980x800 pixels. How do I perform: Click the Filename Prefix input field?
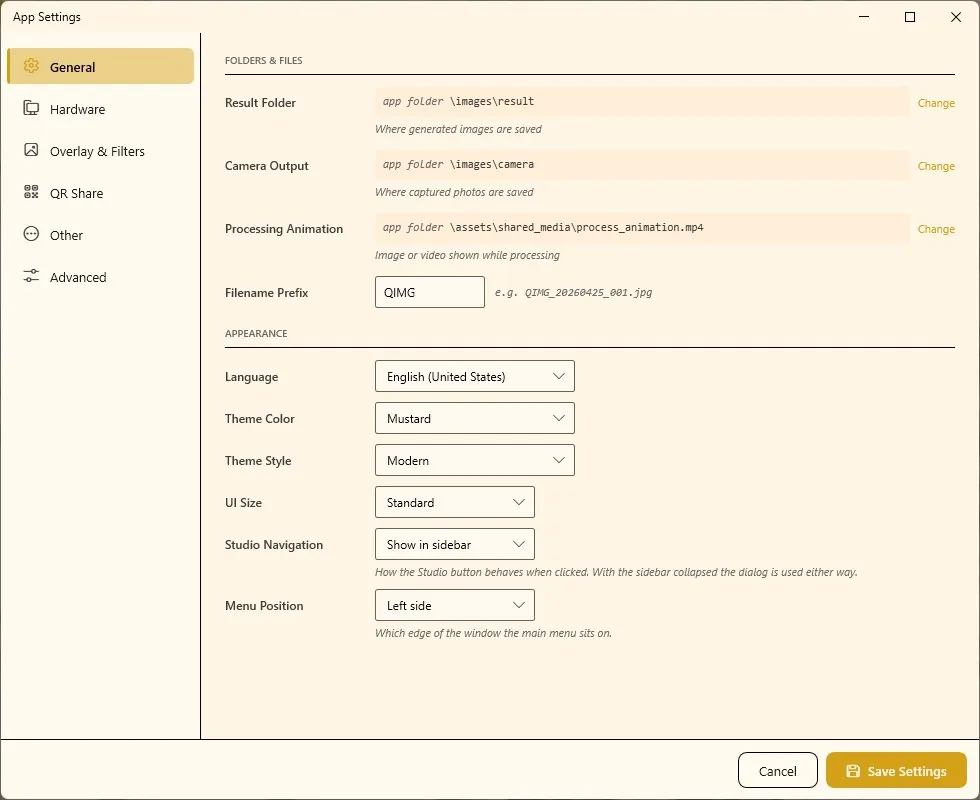click(x=429, y=292)
